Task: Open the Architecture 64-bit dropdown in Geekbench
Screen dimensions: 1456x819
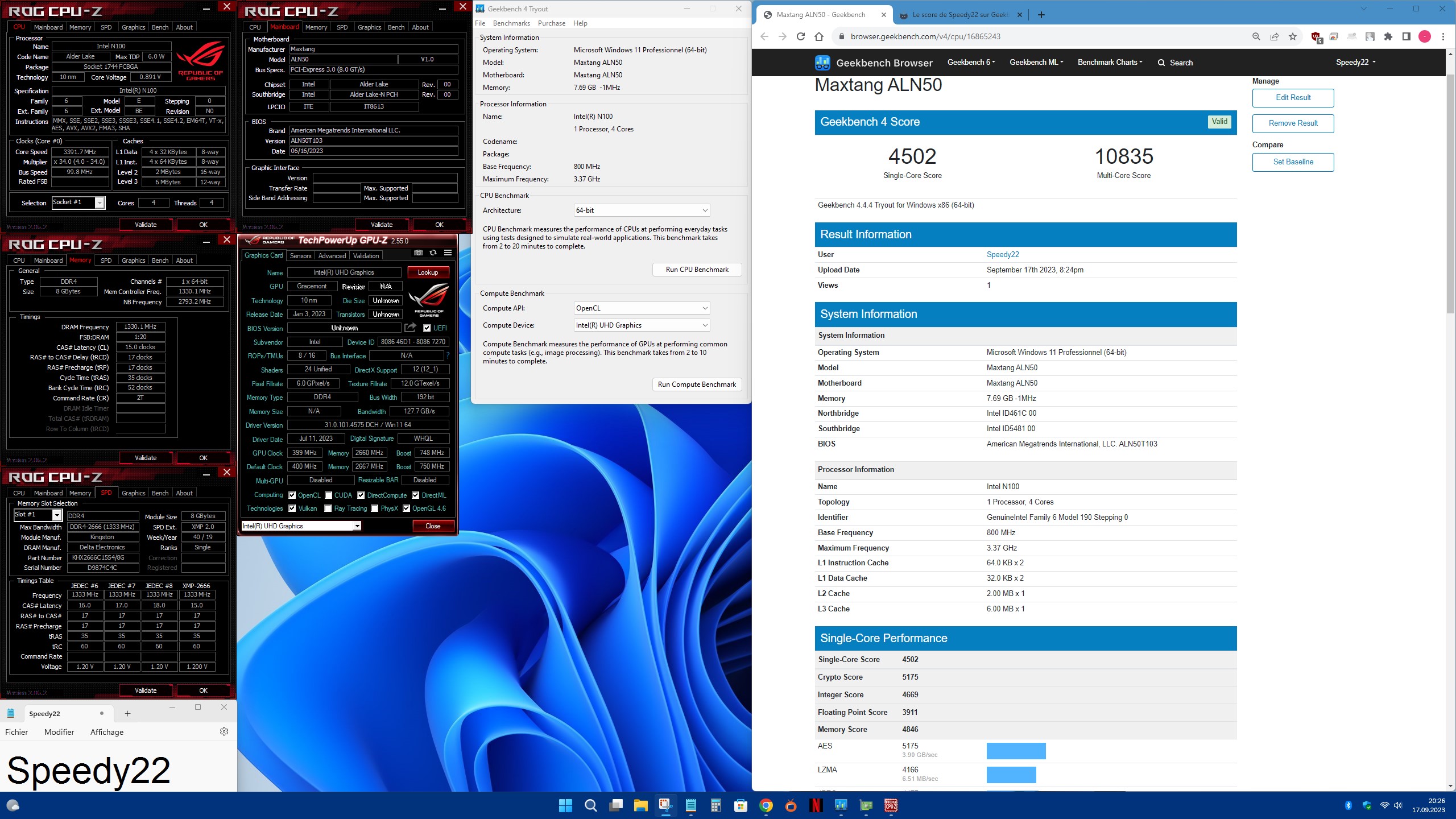Action: pos(642,210)
